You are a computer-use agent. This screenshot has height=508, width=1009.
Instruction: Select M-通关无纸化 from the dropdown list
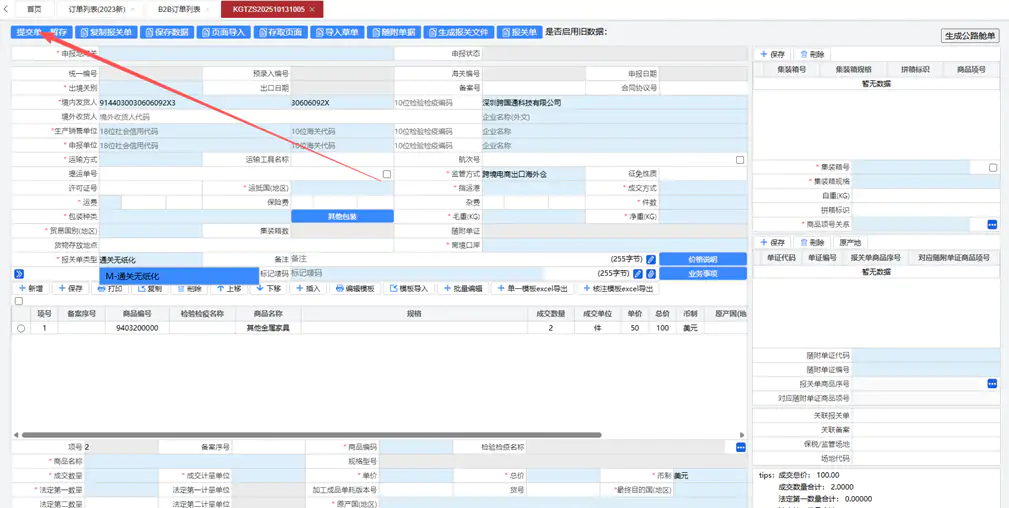tap(179, 276)
